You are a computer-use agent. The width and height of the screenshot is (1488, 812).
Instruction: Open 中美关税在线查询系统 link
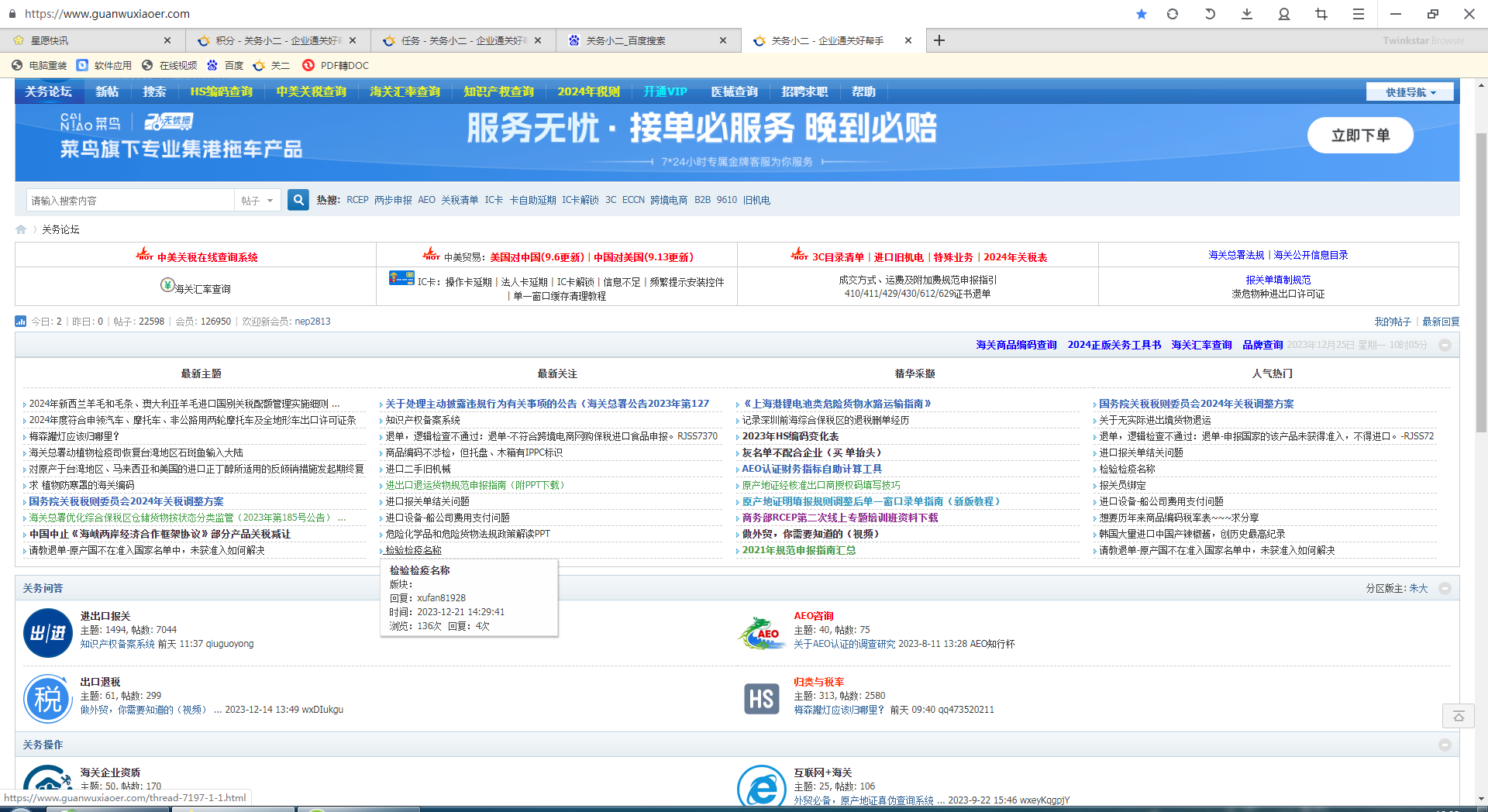[208, 257]
